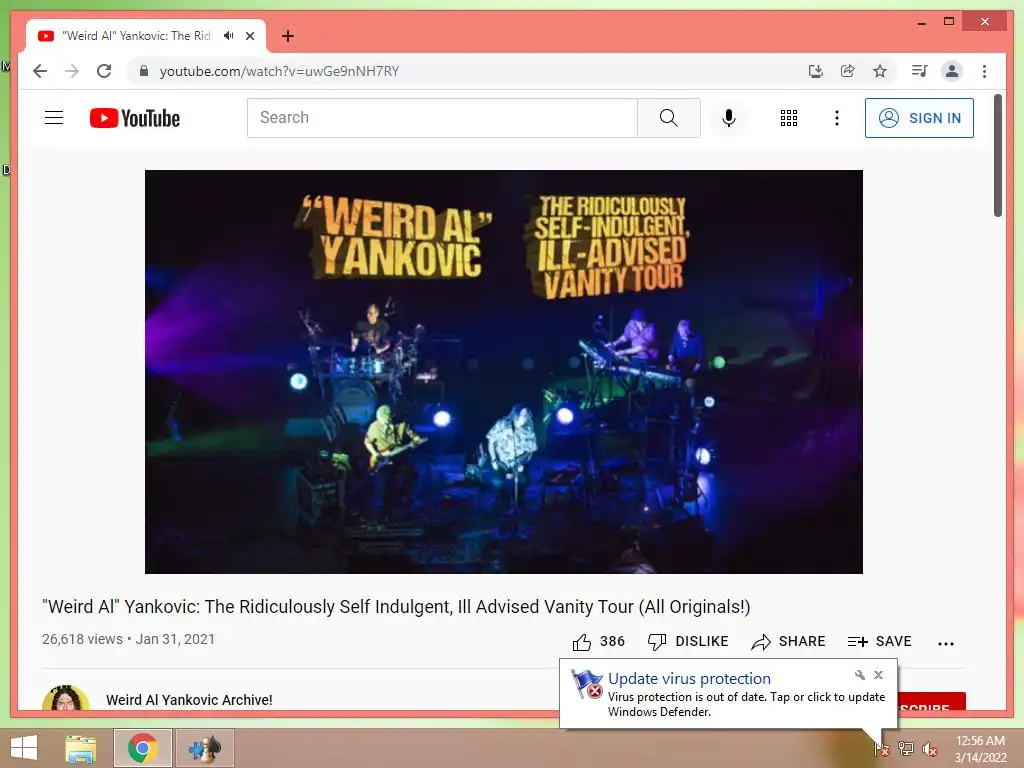Click the video player to play

coord(504,372)
